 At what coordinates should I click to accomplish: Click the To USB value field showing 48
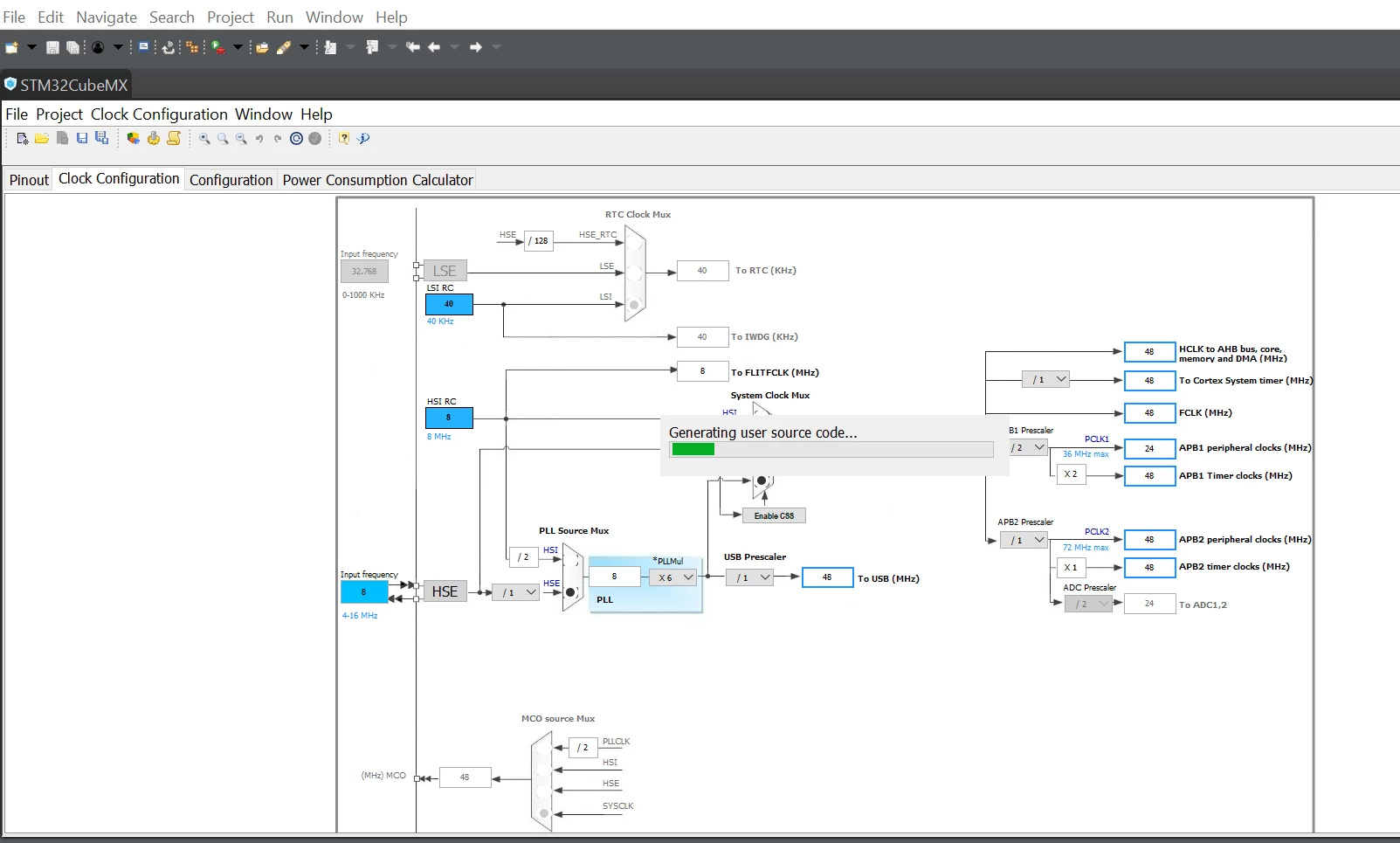(827, 577)
